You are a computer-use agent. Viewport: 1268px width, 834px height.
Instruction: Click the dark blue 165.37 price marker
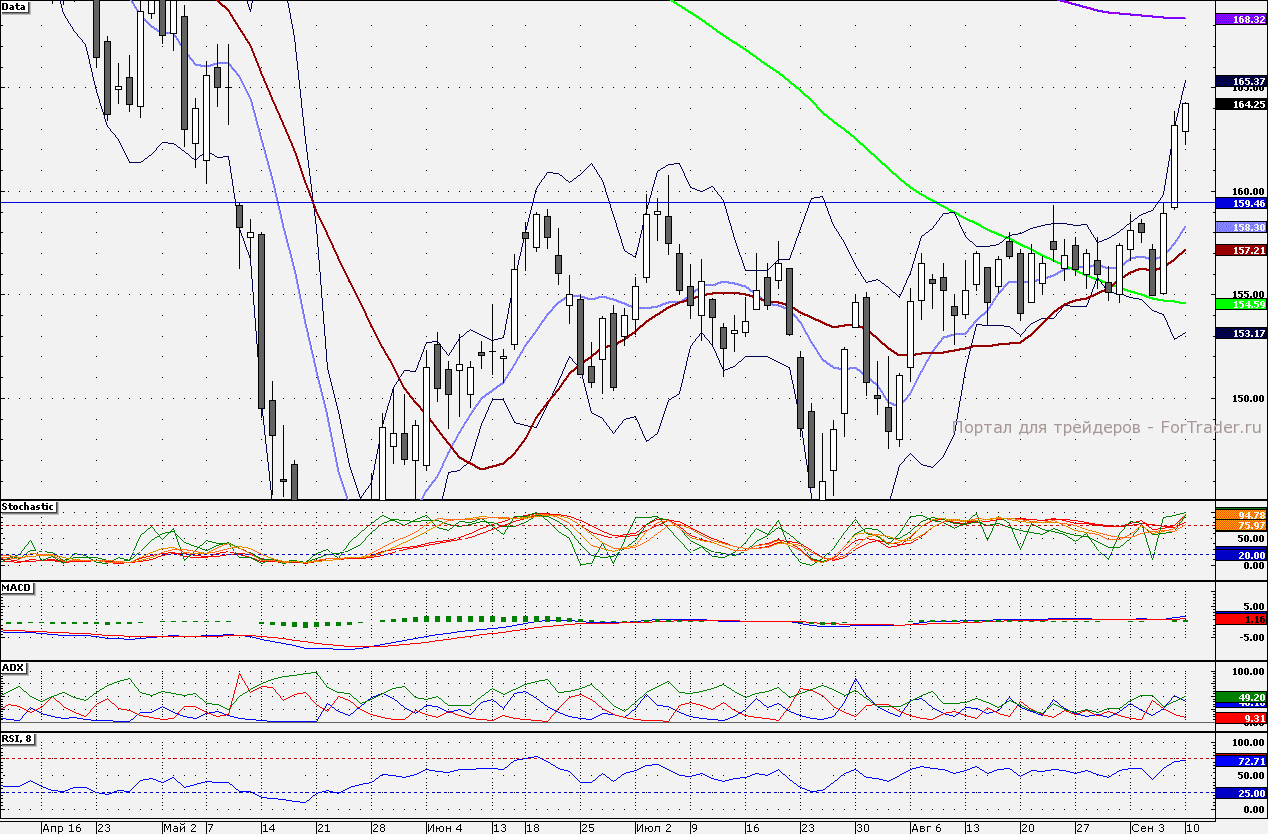[1241, 81]
